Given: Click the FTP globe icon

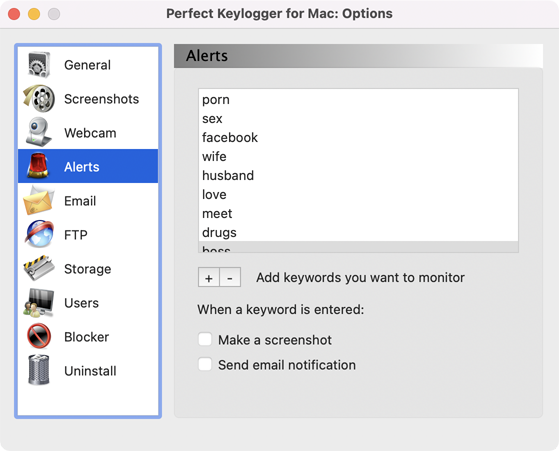Looking at the screenshot, I should click(39, 234).
